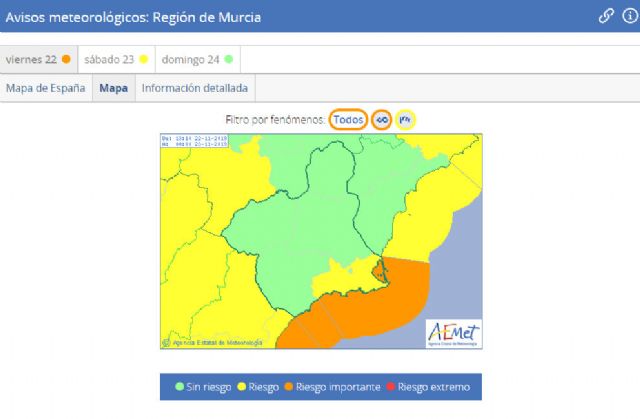The width and height of the screenshot is (640, 419).
Task: Click the yellow Riesgo legend entry
Action: pyautogui.click(x=261, y=387)
